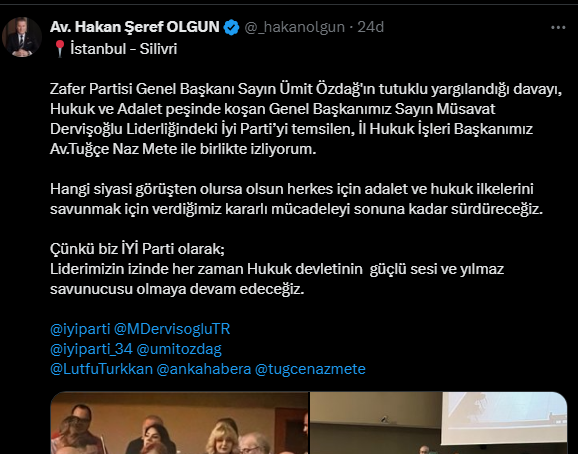Open Hakan Şeref Olgun's profile avatar
This screenshot has width=578, height=454.
click(22, 37)
